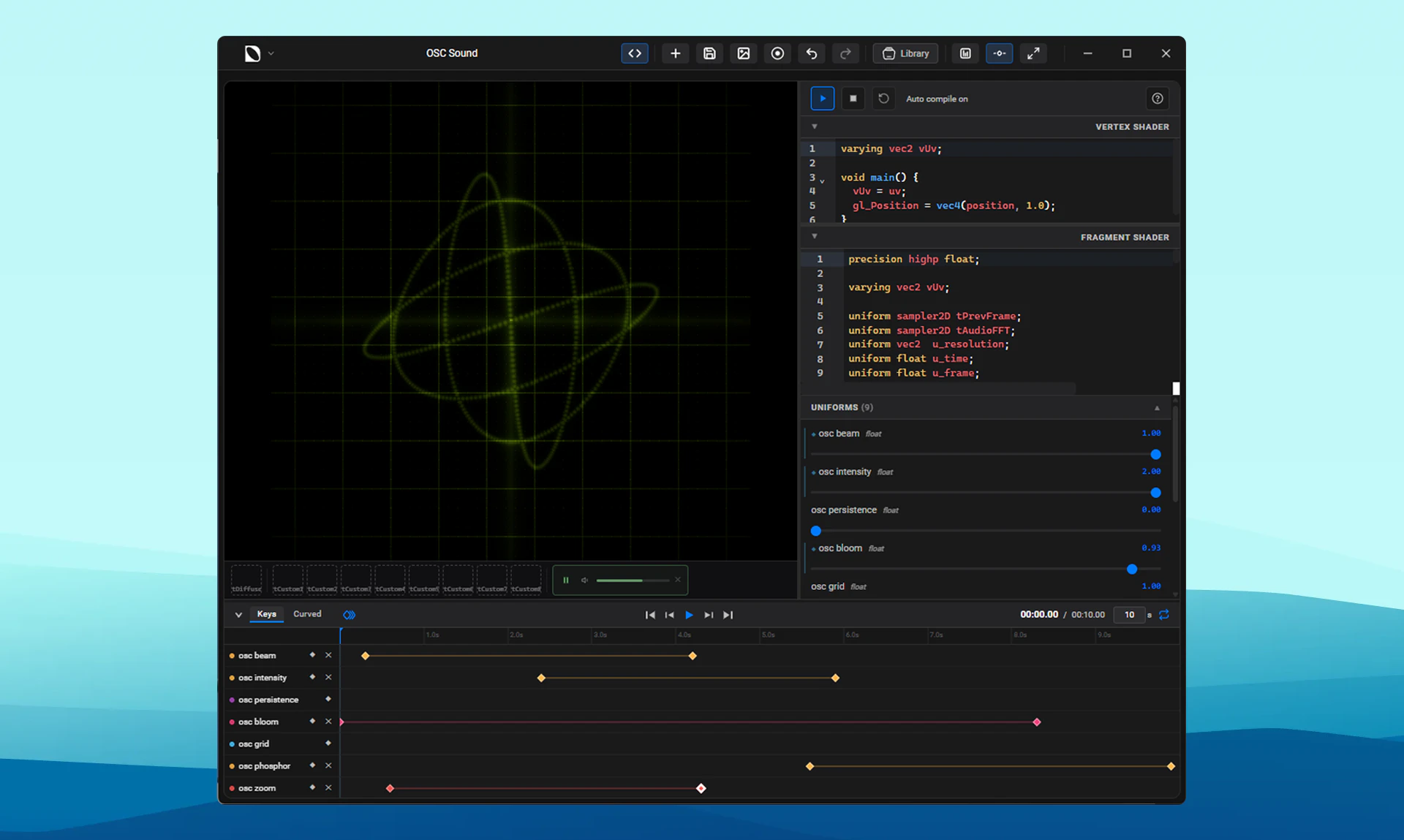
Task: Collapse the Vertex Shader section
Action: pos(815,126)
